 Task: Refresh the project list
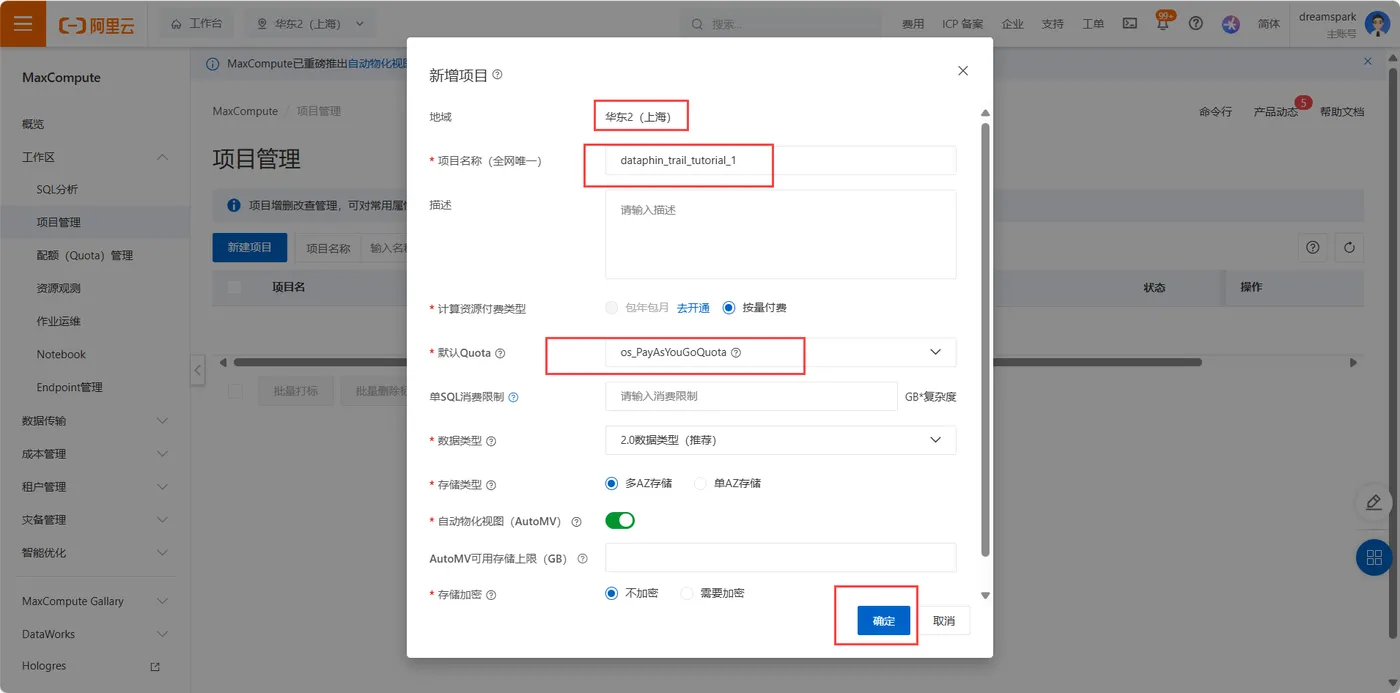coord(1350,247)
